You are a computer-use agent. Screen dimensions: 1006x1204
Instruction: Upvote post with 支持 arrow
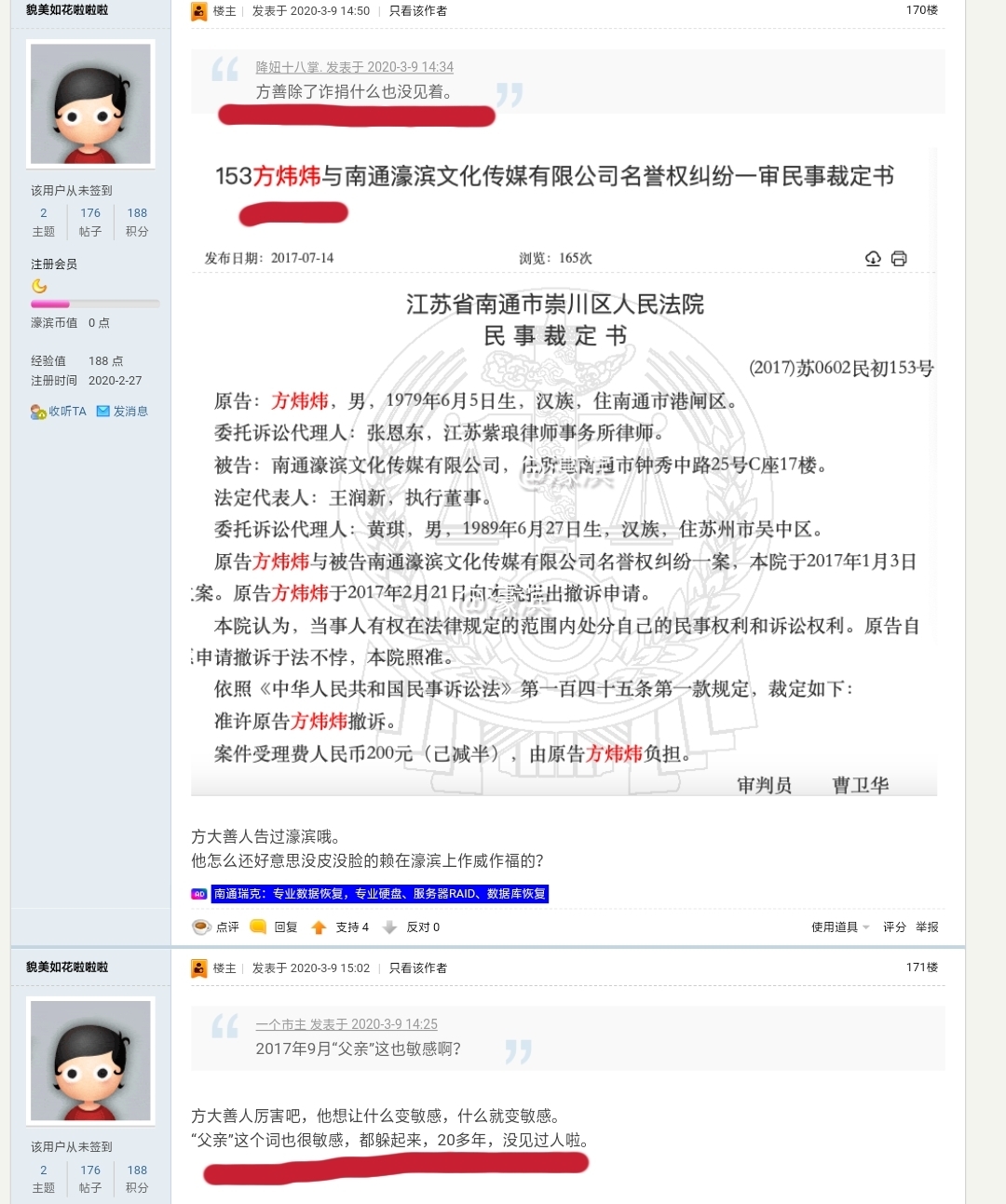click(319, 927)
